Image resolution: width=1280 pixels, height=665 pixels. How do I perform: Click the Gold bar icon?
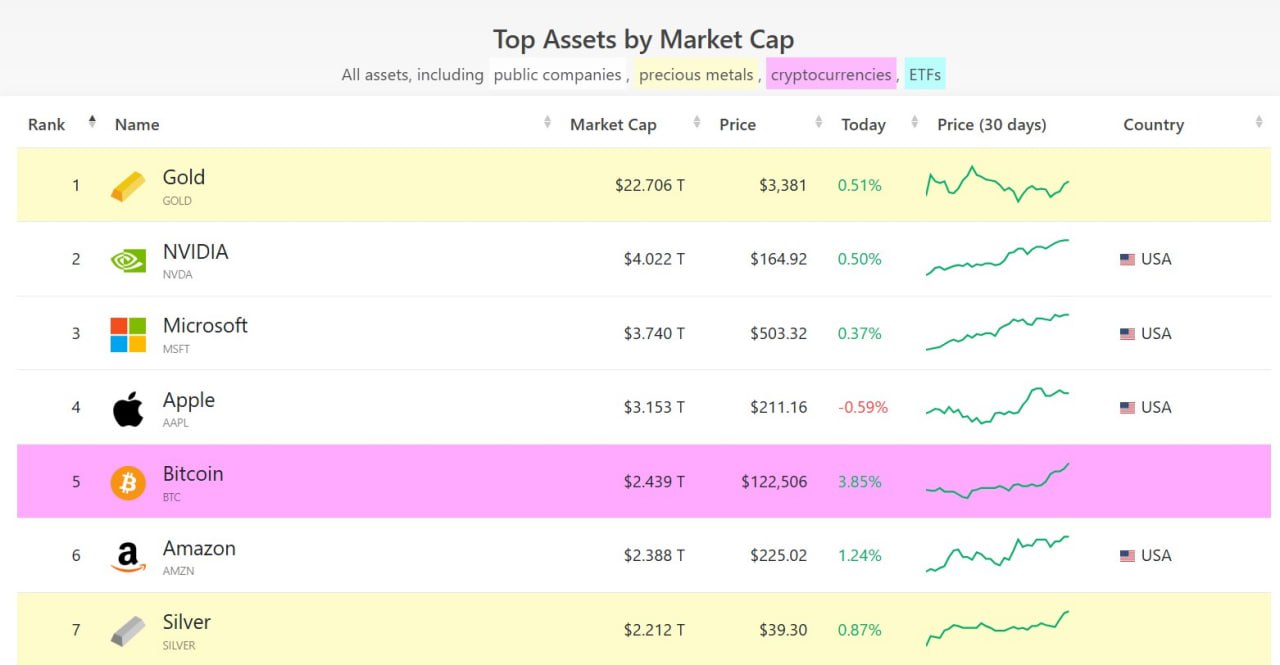click(x=128, y=186)
